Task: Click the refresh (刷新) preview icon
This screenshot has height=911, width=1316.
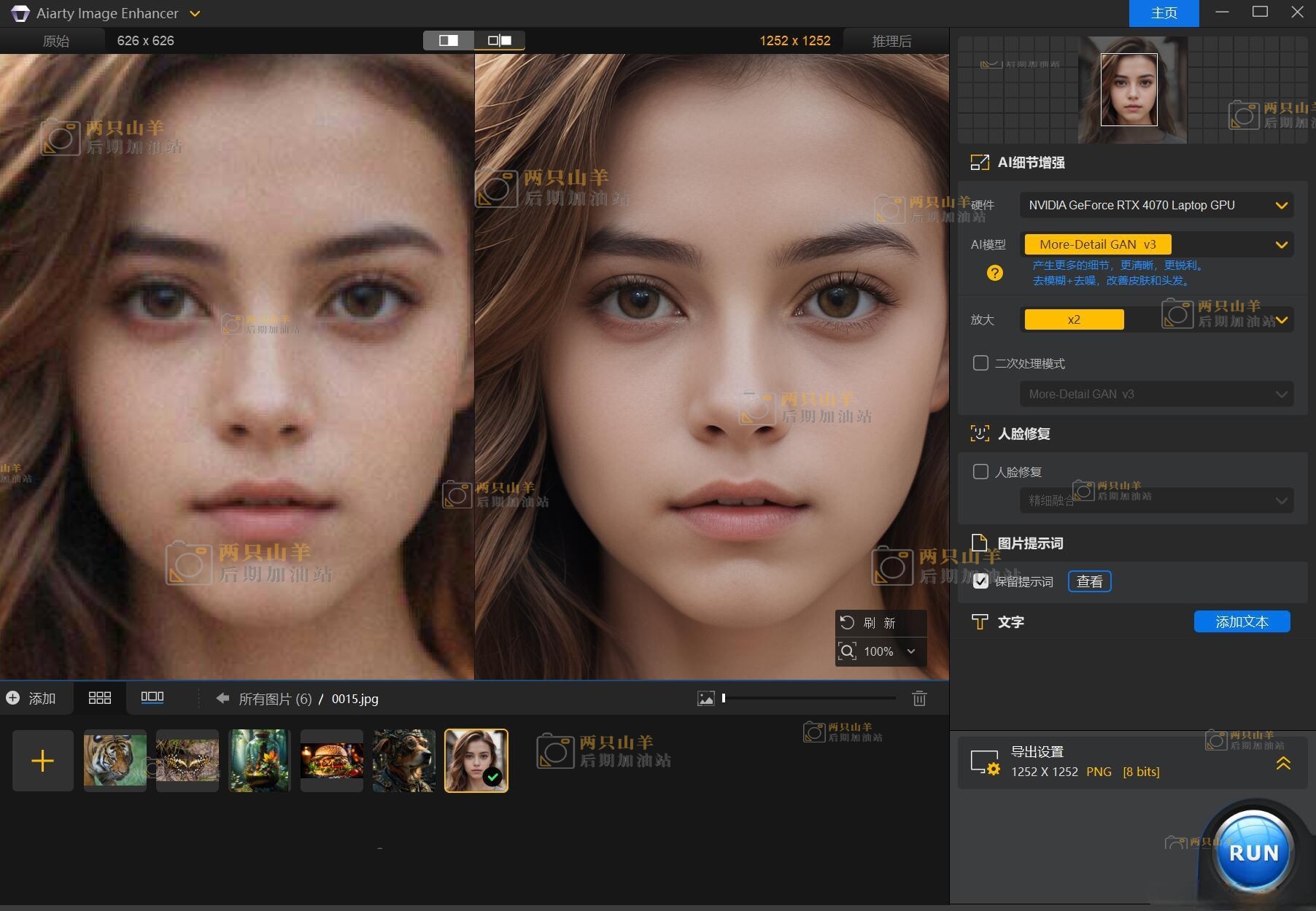Action: pyautogui.click(x=847, y=623)
